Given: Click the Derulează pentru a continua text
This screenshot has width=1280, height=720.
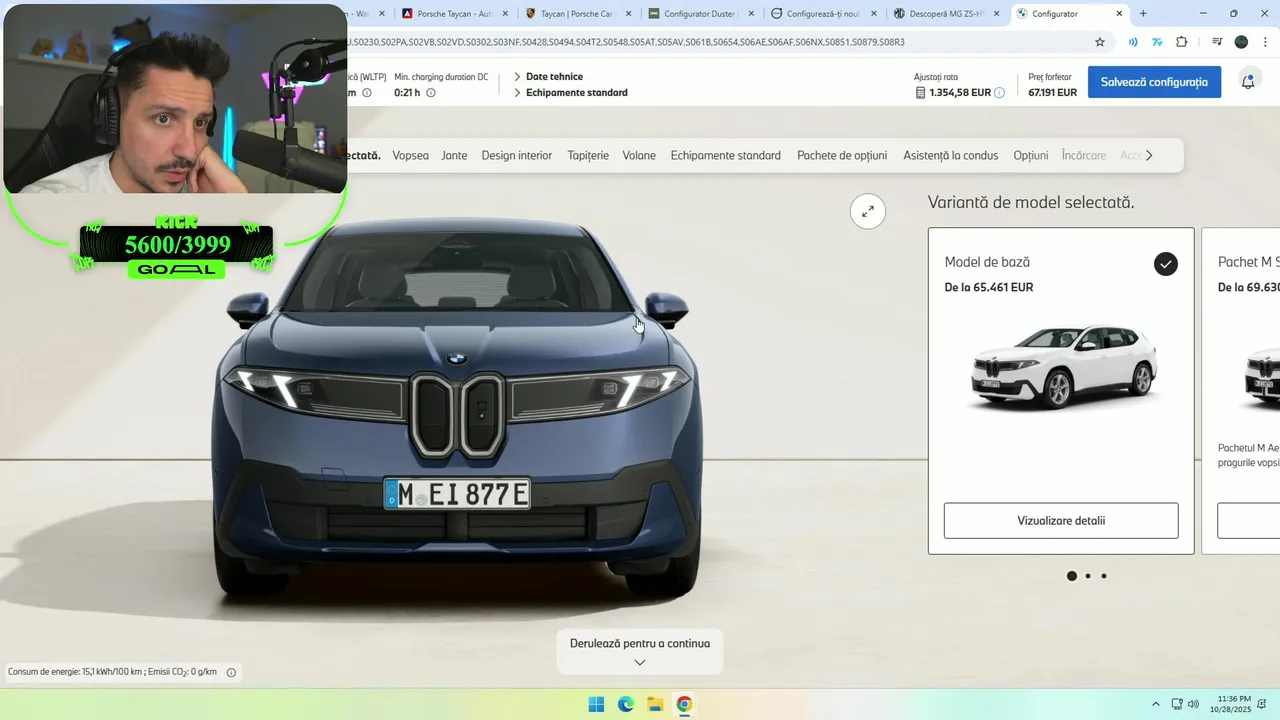Looking at the screenshot, I should pos(640,644).
